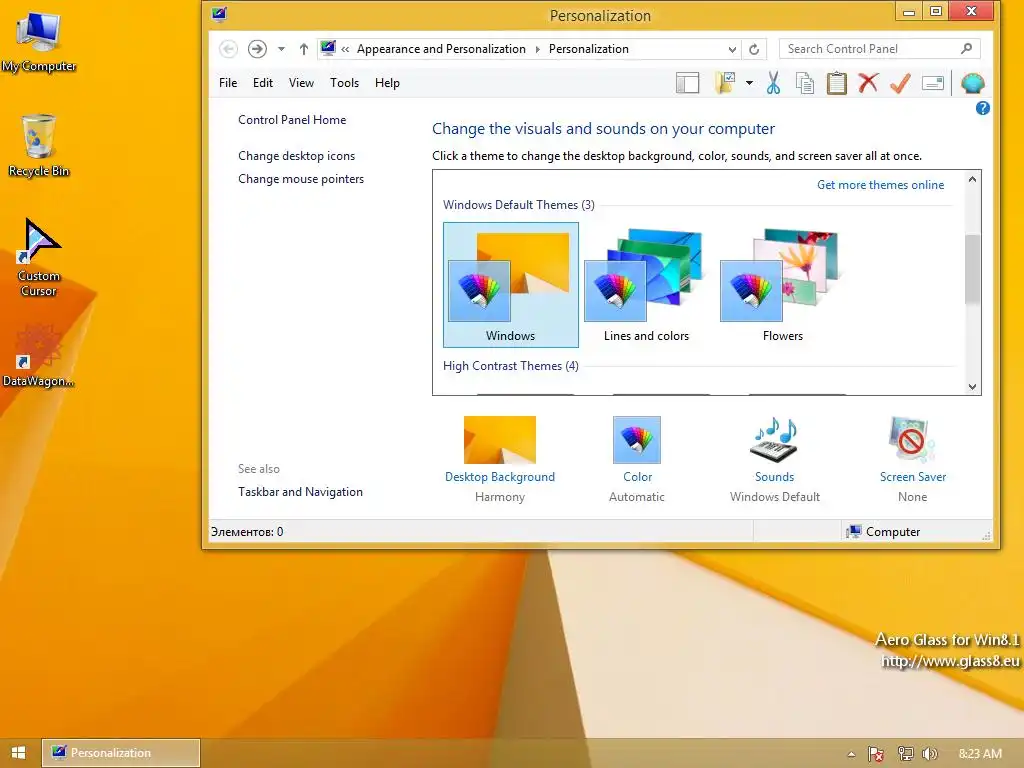1024x768 pixels.
Task: Open recent locations dropdown arrow
Action: [281, 49]
